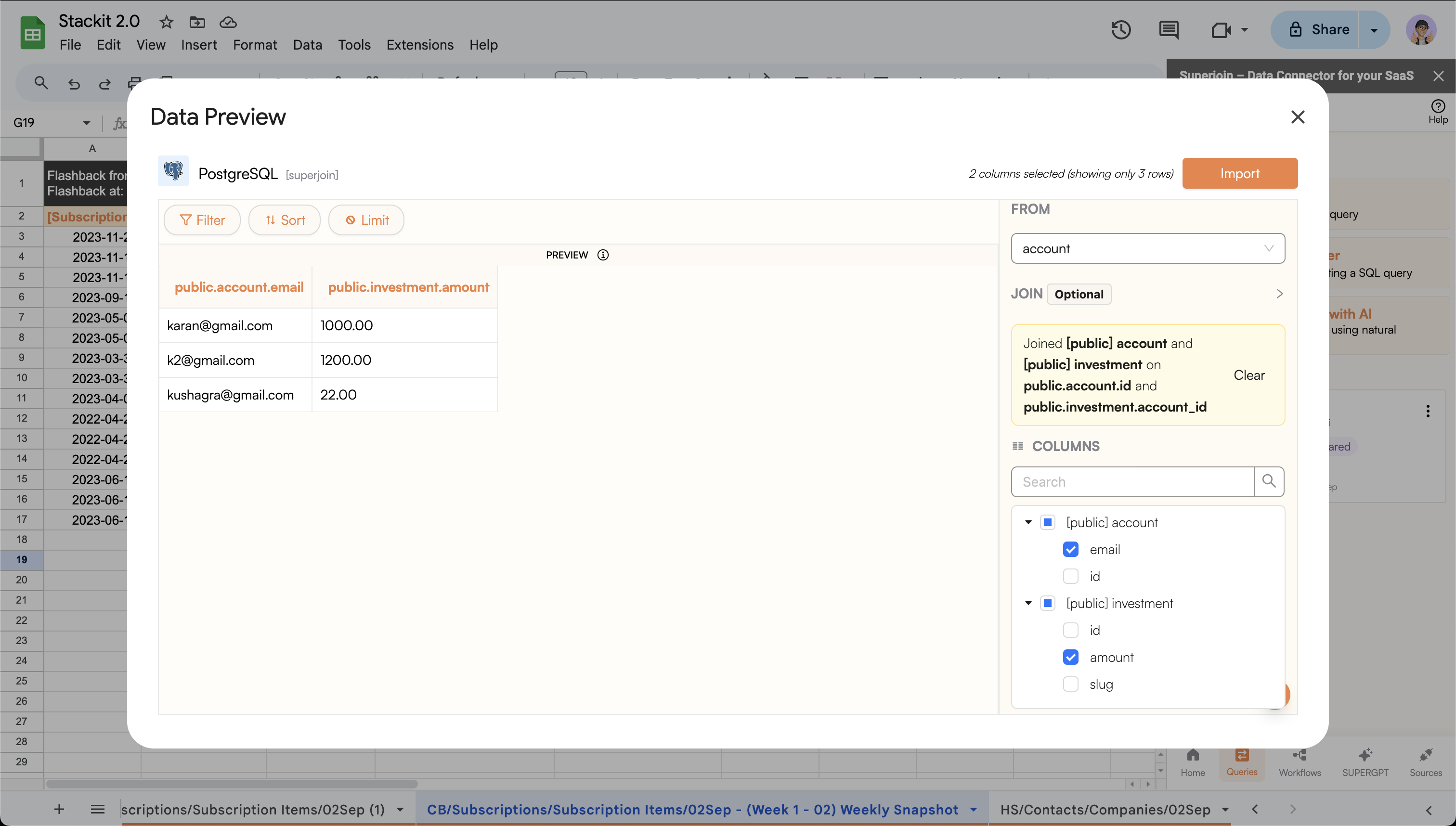This screenshot has height=826, width=1456.
Task: Open the comments icon
Action: [x=1169, y=29]
